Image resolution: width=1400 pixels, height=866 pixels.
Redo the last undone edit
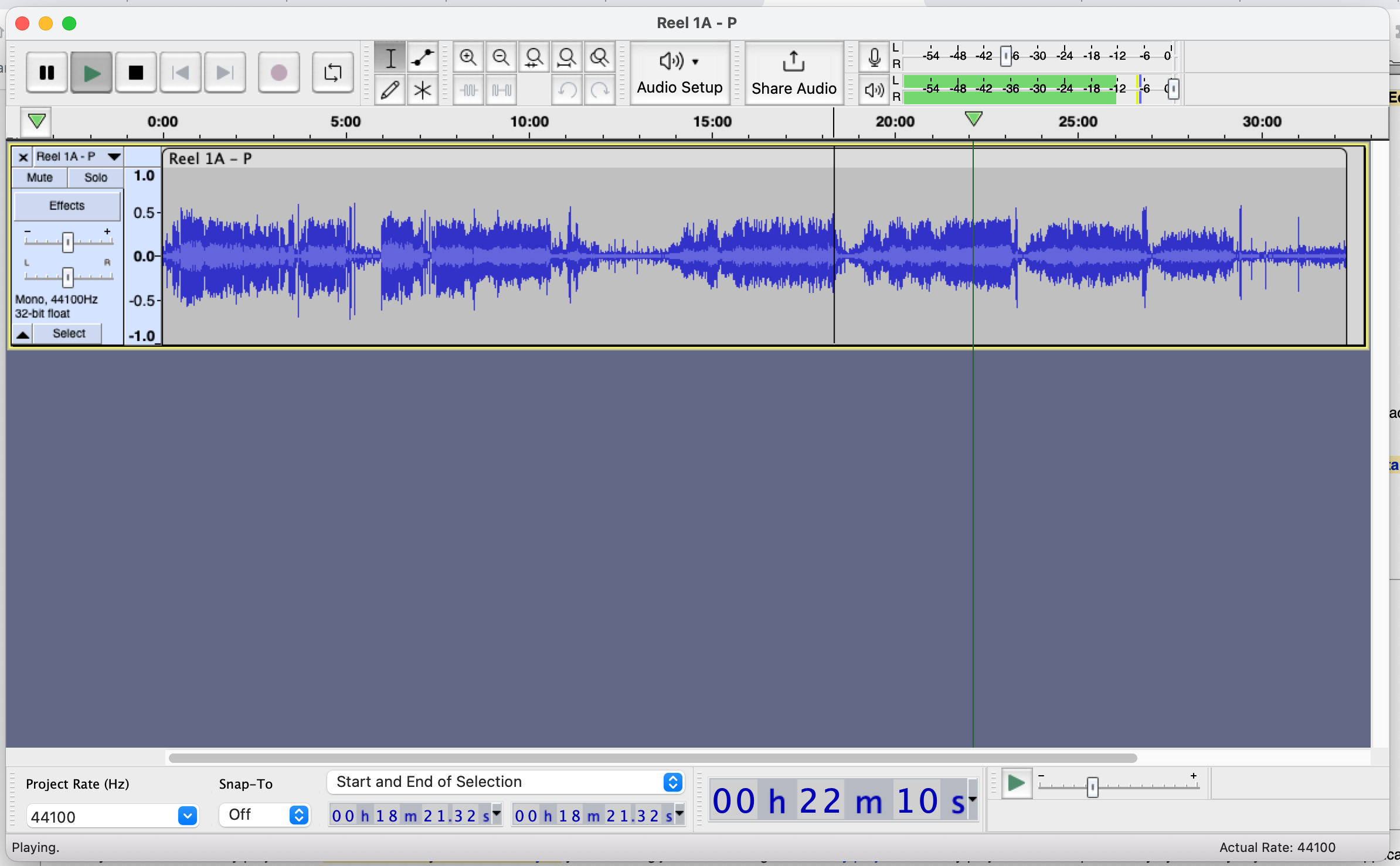pos(599,90)
